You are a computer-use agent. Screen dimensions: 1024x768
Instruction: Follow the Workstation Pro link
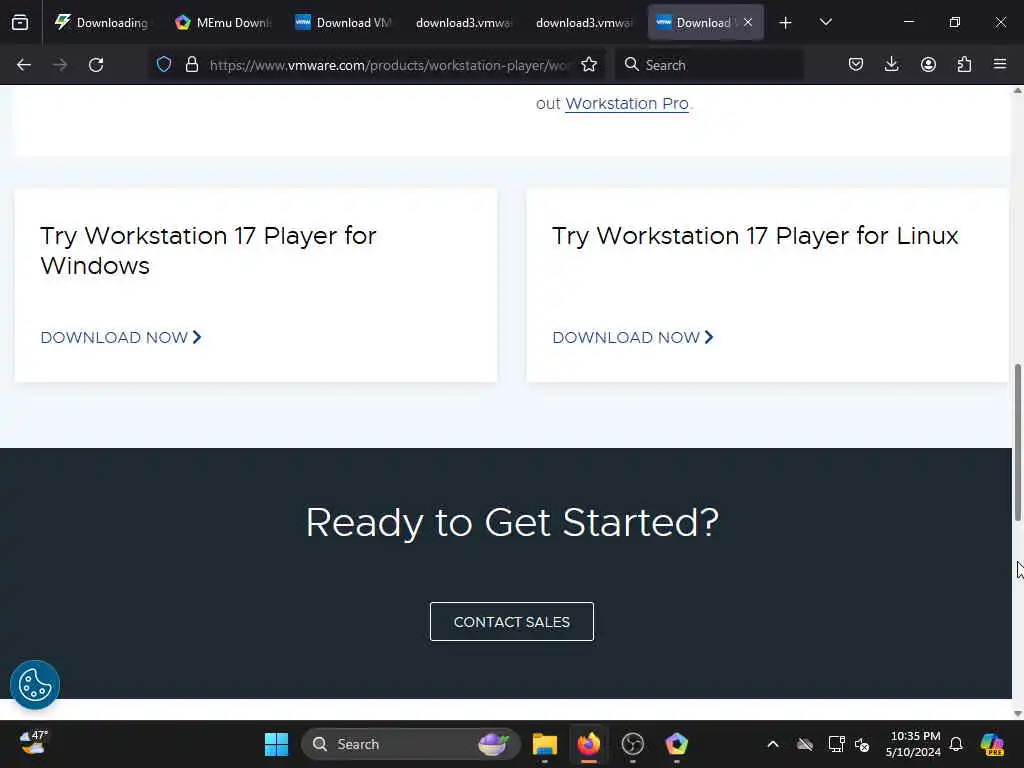click(x=626, y=104)
